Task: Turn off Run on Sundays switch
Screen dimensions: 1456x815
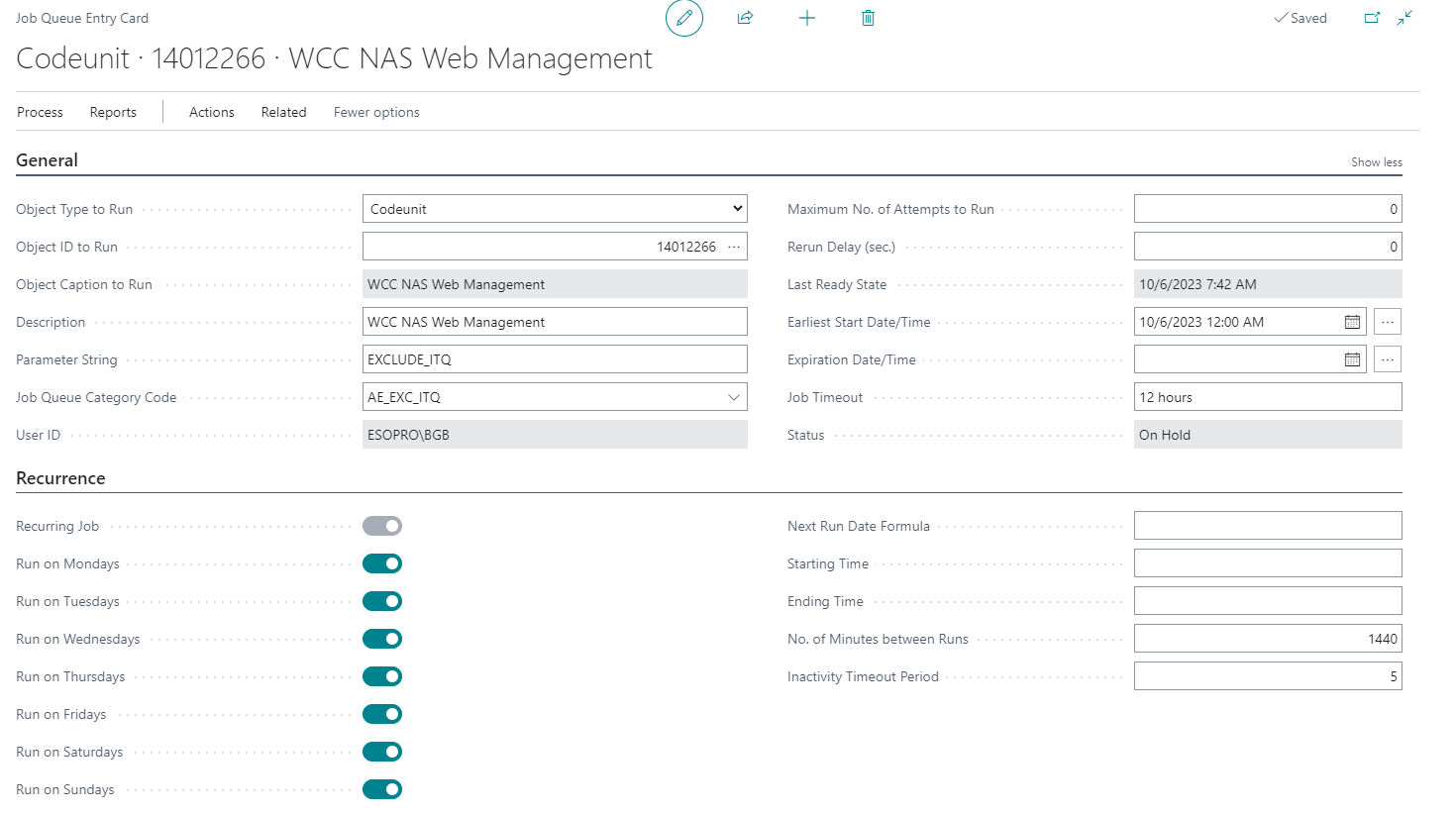Action: [382, 789]
